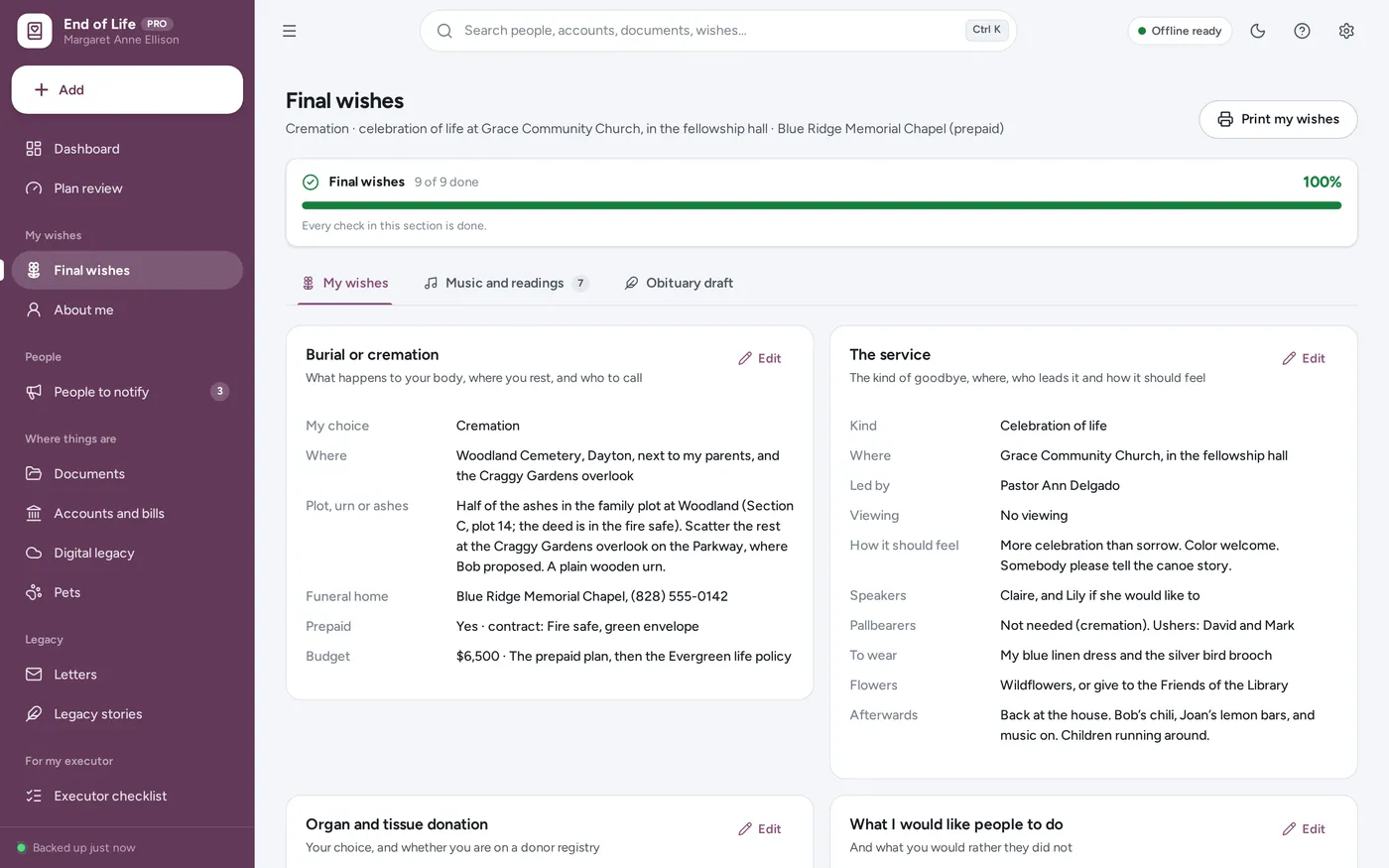Open Pets section in sidebar
The height and width of the screenshot is (868, 1389).
coord(127,592)
